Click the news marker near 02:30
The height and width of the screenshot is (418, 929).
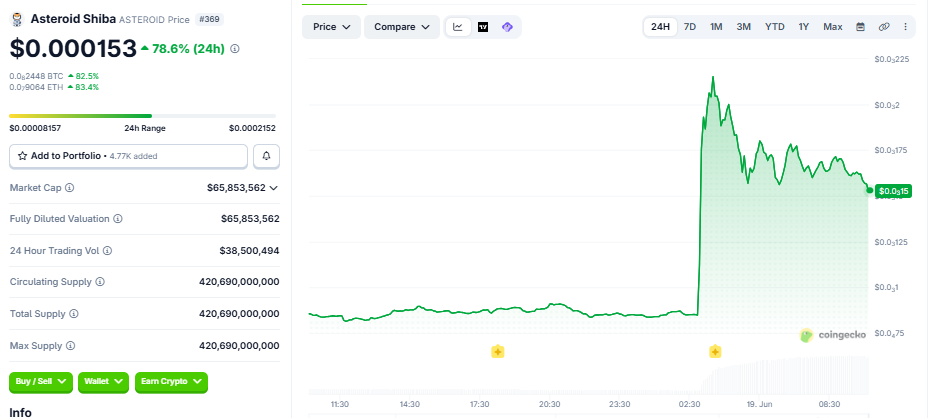click(x=715, y=352)
